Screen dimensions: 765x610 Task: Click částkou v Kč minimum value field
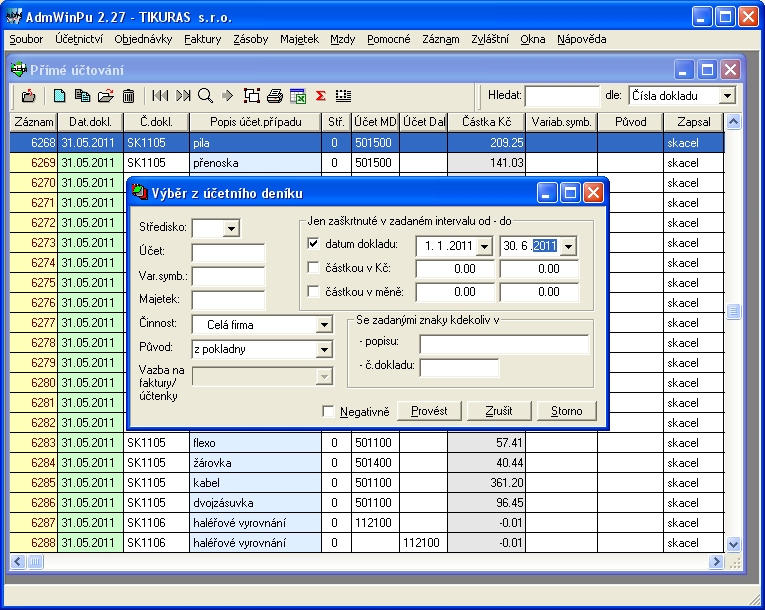click(455, 269)
